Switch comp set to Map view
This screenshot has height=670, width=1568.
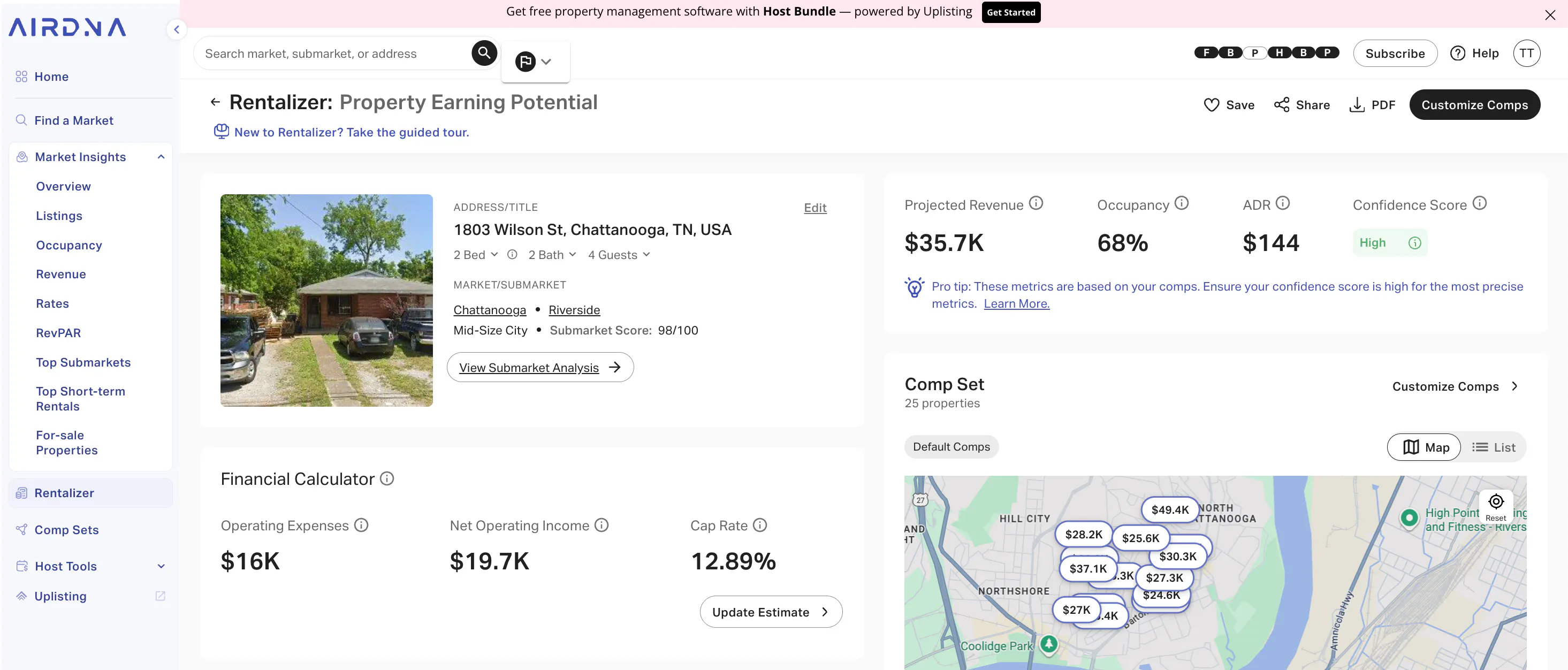1424,447
